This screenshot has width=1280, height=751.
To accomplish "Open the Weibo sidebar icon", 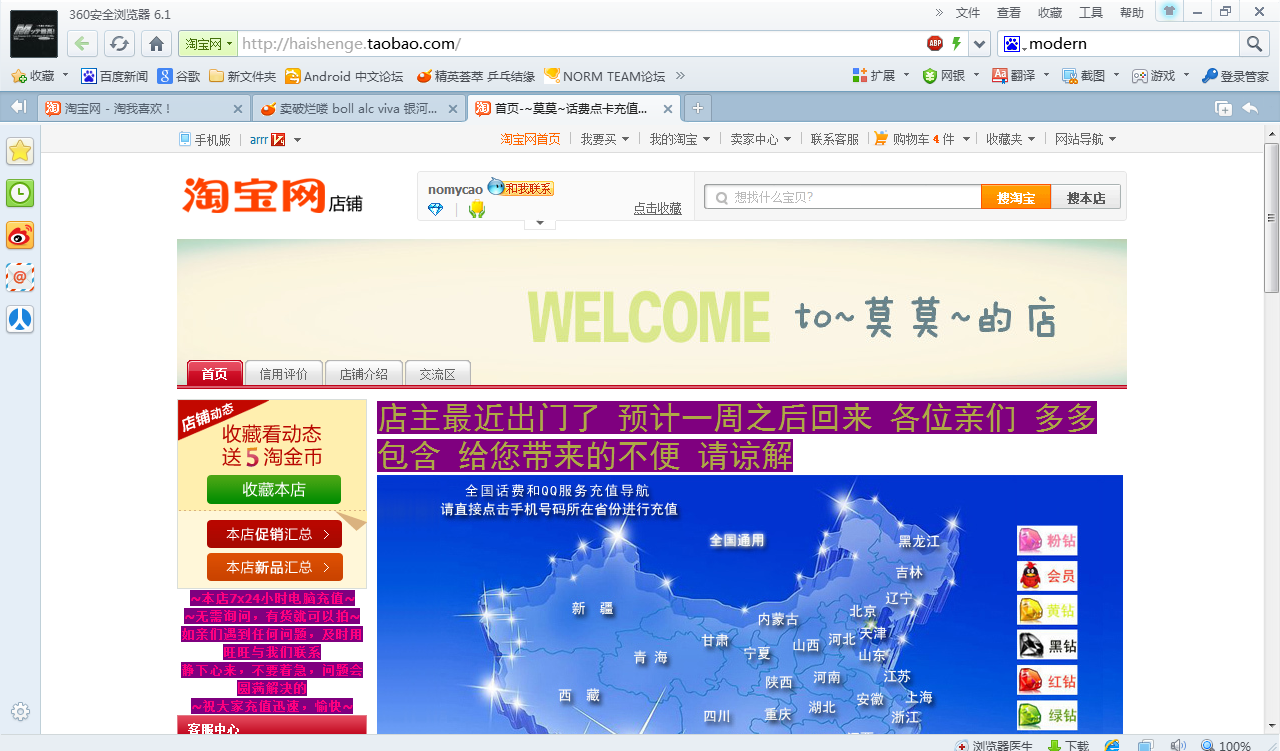I will point(20,235).
